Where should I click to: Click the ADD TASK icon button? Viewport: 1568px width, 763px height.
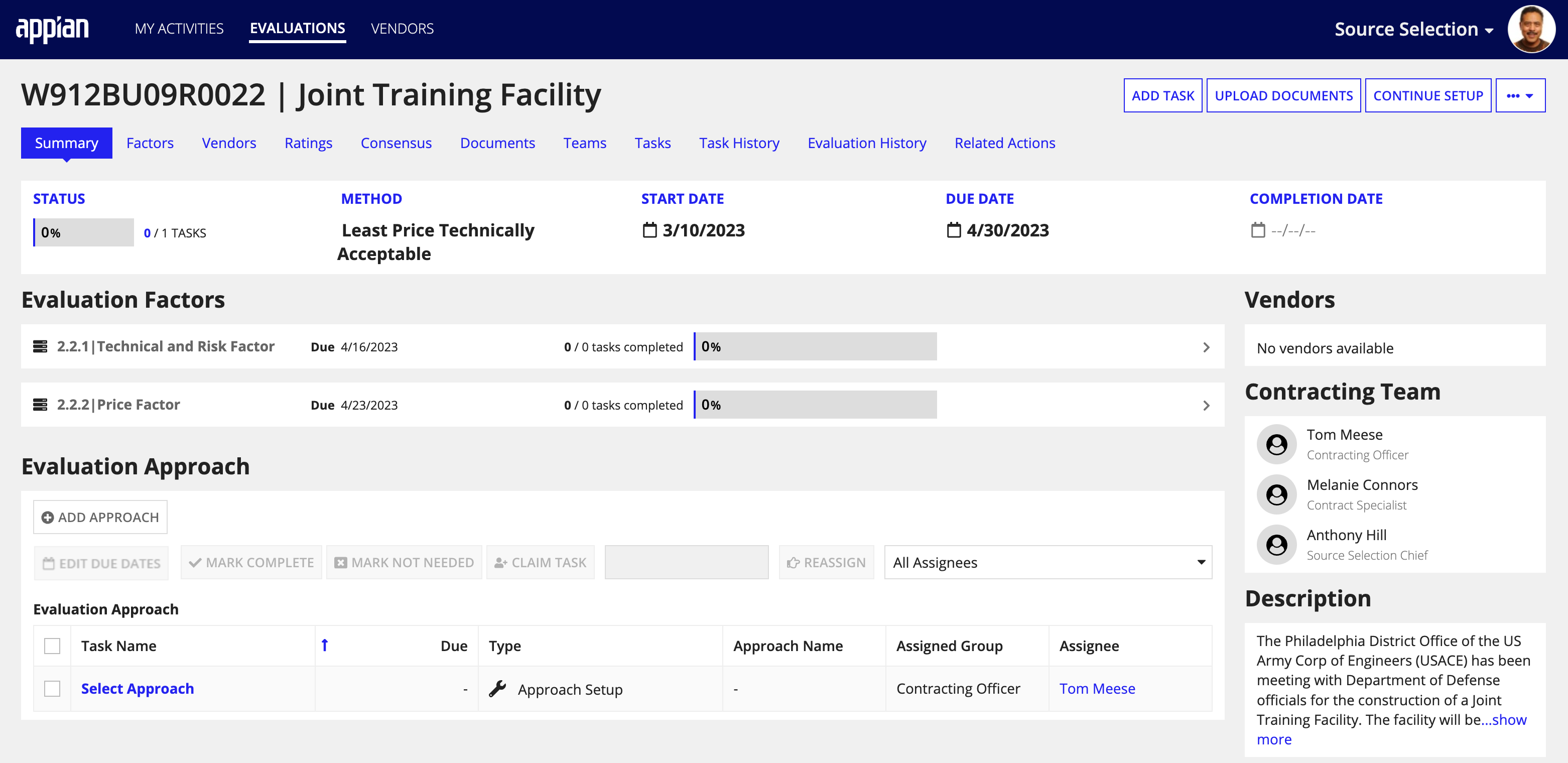(1163, 95)
